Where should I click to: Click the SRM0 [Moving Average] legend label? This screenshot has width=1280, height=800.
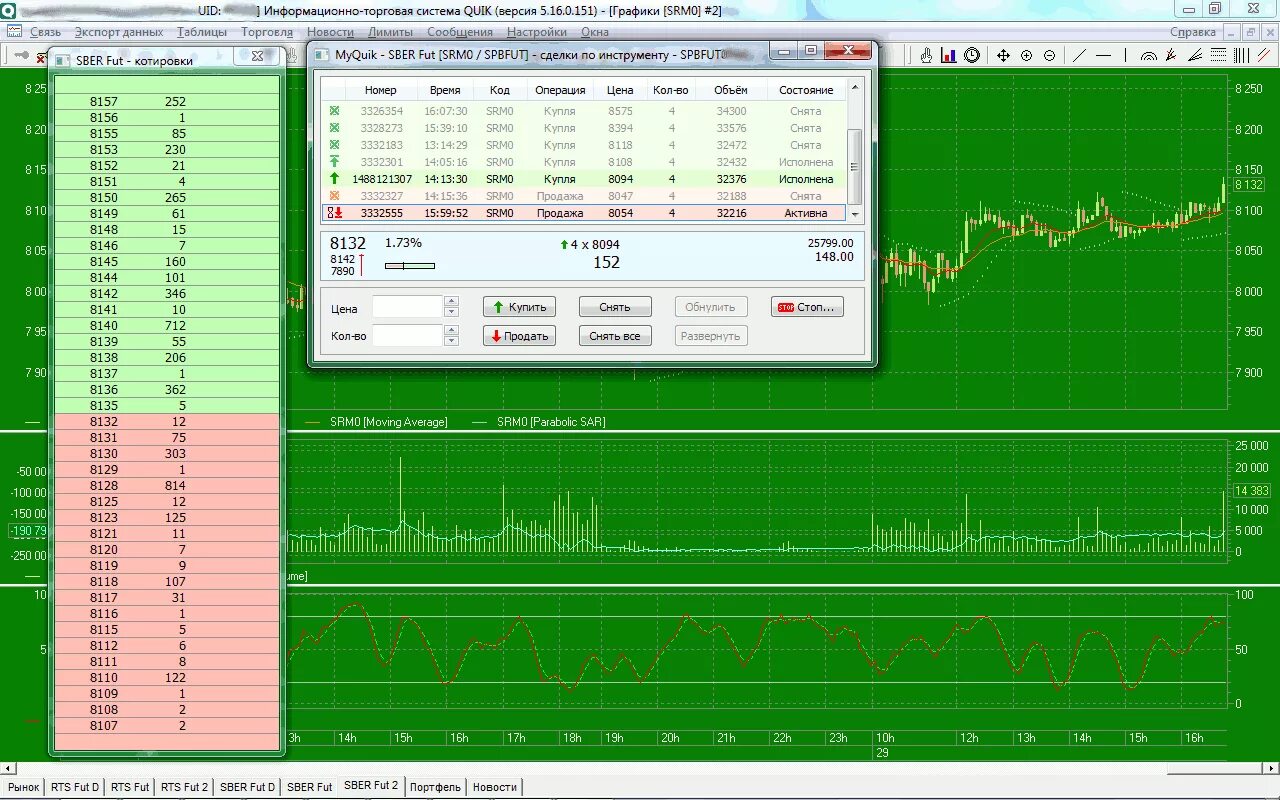390,422
